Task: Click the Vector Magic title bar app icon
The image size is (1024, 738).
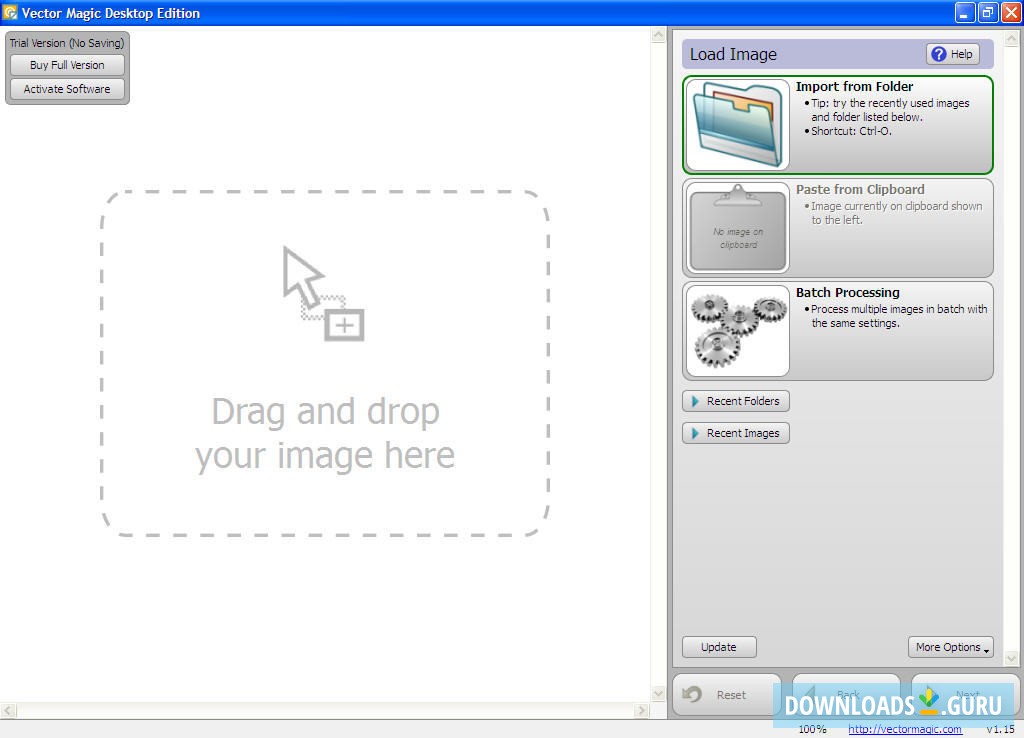Action: coord(10,12)
